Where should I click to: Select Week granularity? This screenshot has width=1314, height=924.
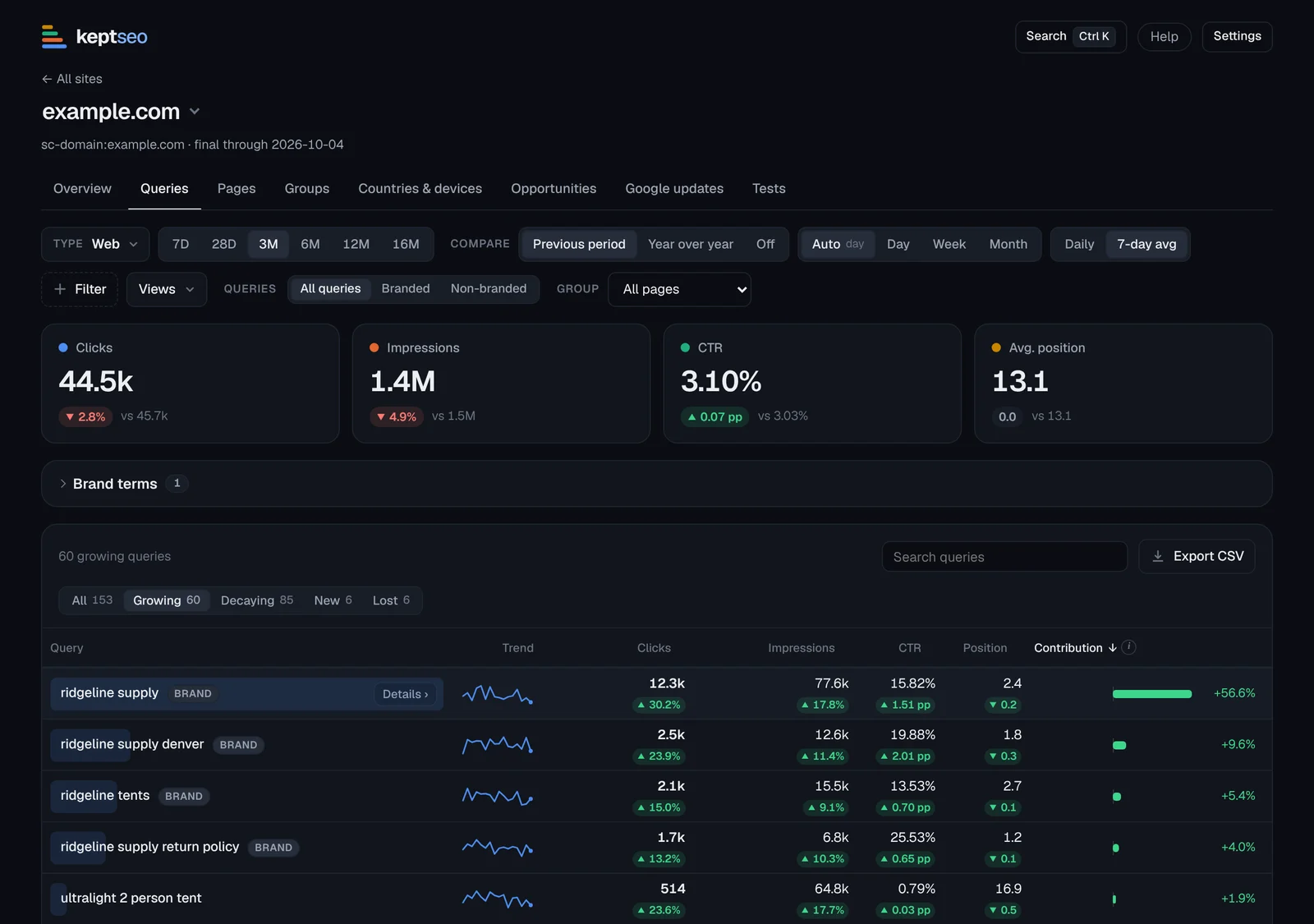point(949,244)
